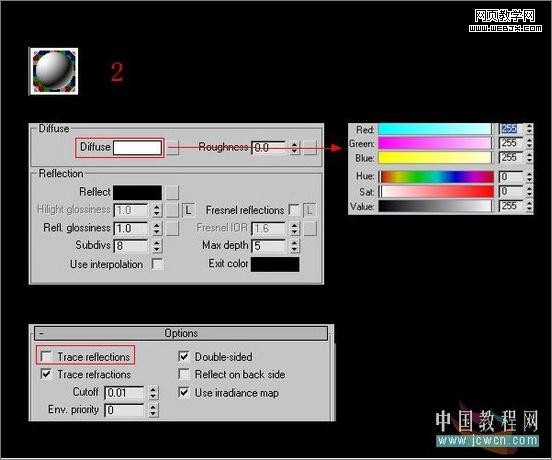
Task: Uncheck the Double-sided option
Action: coord(184,357)
